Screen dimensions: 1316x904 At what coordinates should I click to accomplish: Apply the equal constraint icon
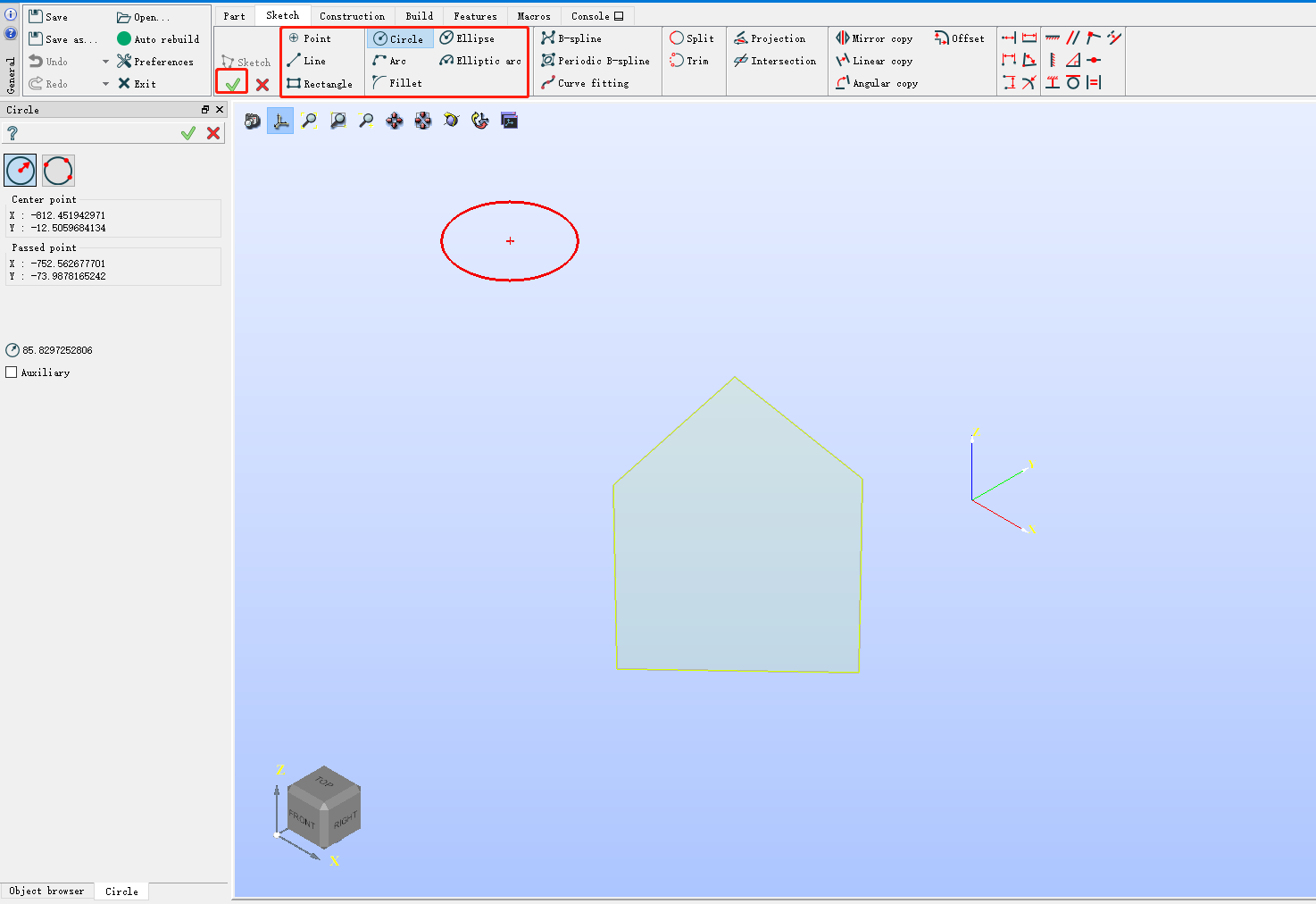[x=1094, y=82]
